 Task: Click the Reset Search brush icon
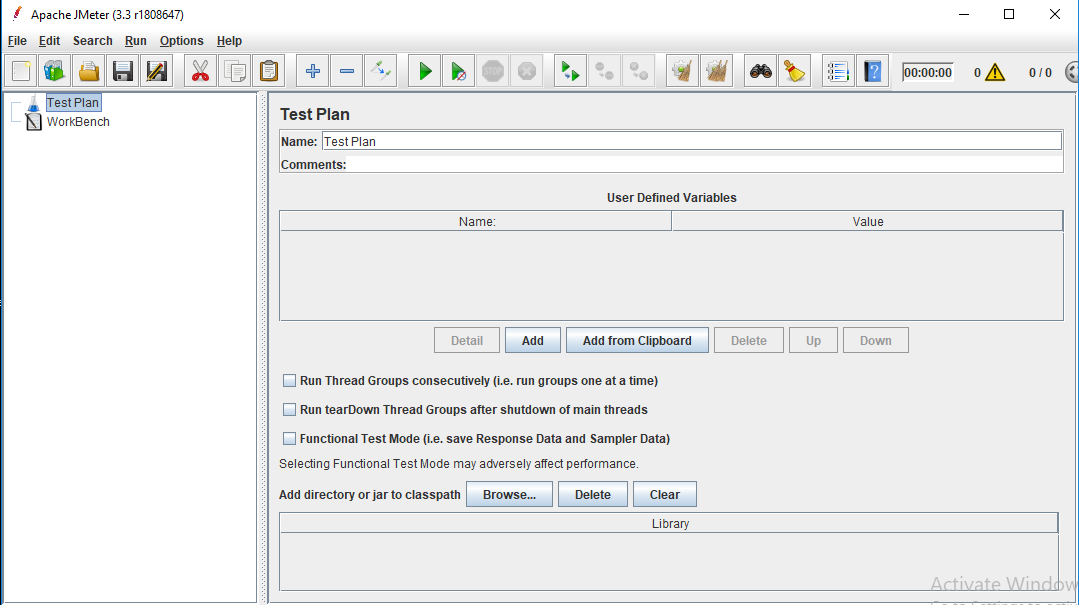click(x=794, y=71)
